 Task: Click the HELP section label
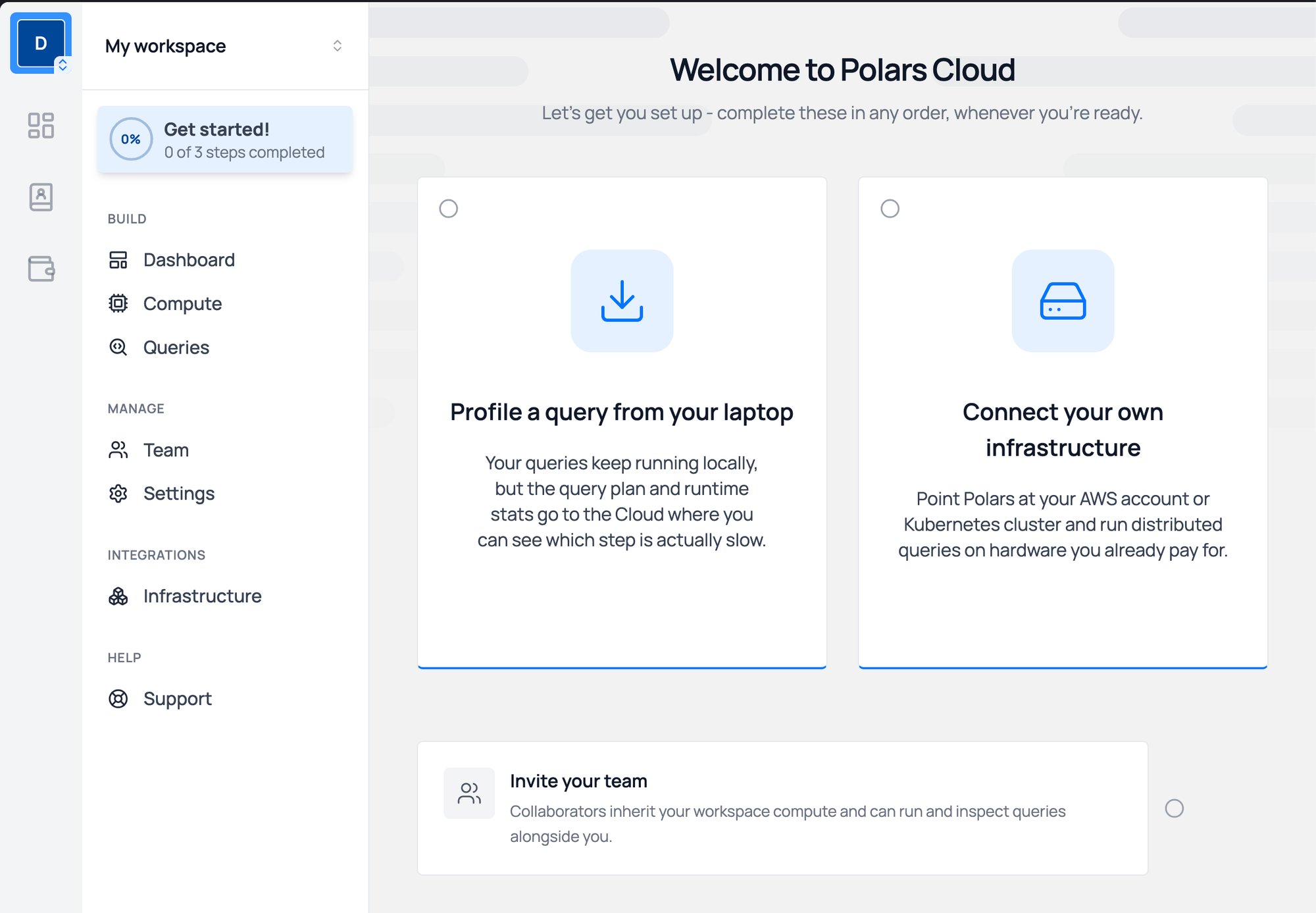[124, 658]
